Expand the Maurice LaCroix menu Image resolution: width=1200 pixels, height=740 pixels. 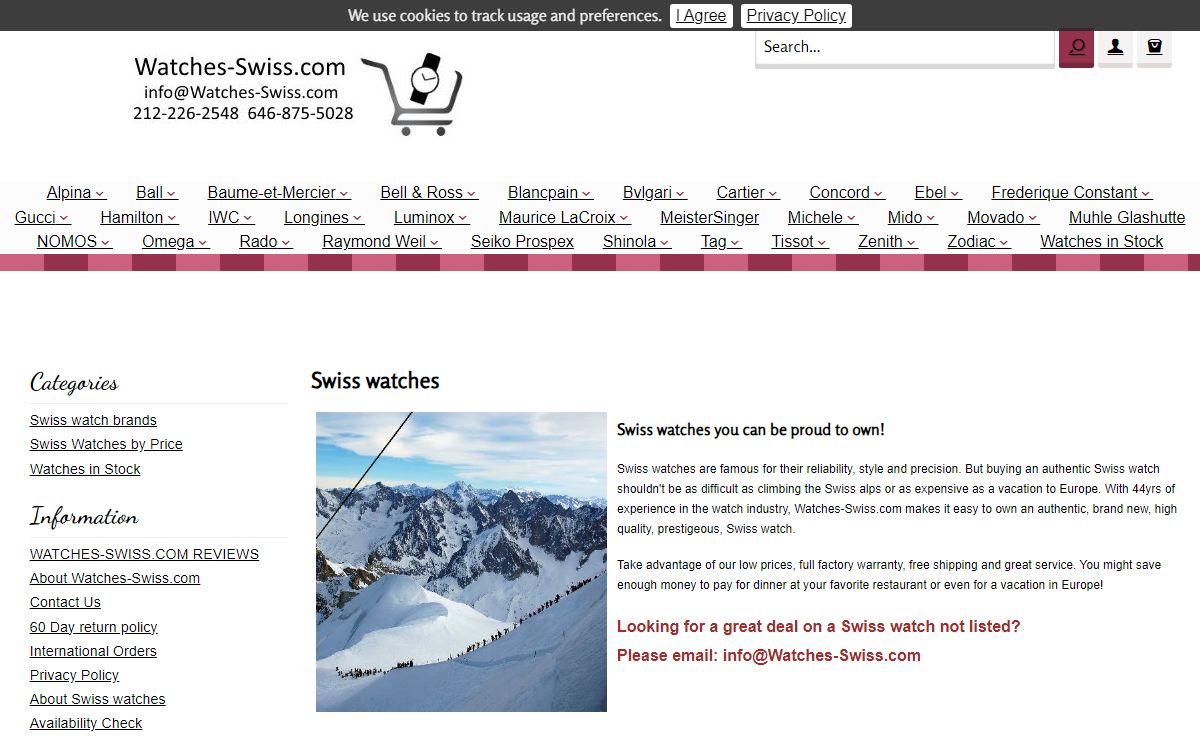coord(564,217)
